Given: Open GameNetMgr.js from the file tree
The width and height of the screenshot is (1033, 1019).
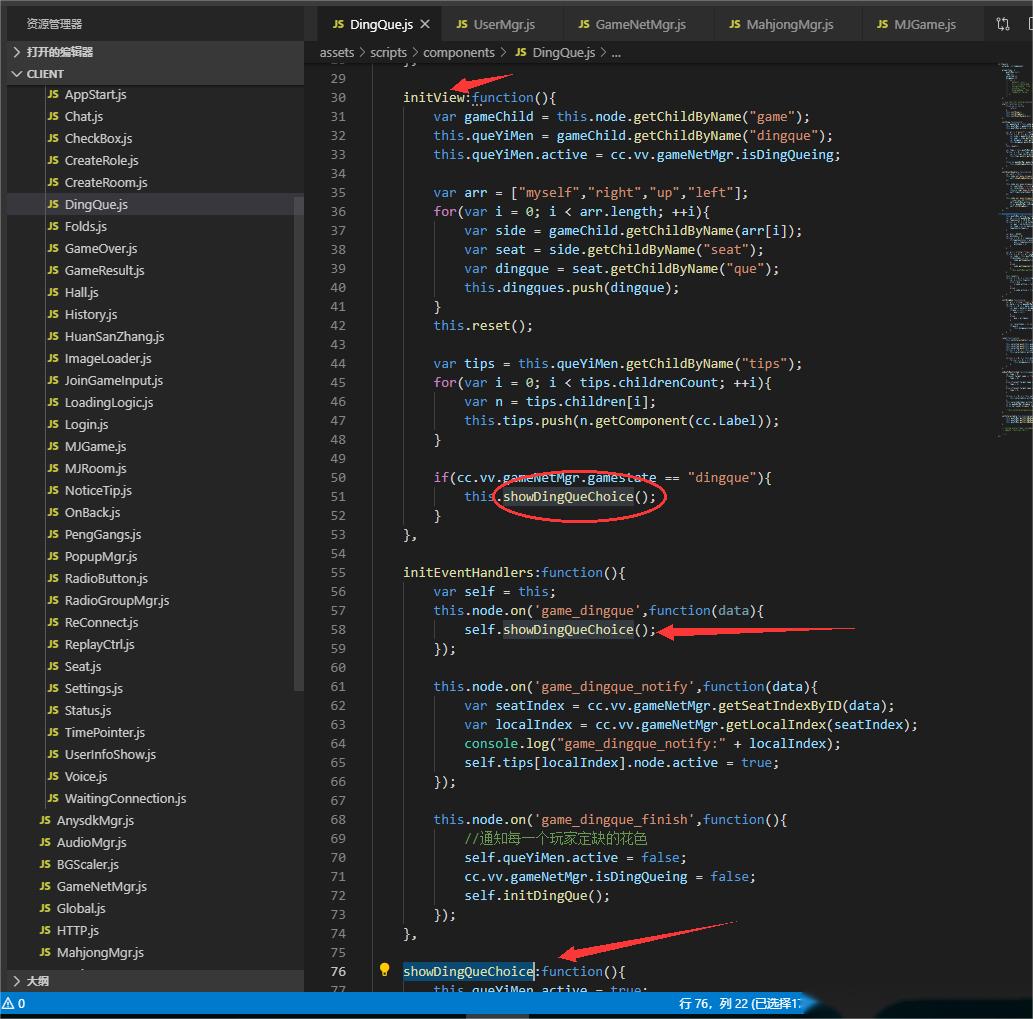Looking at the screenshot, I should pyautogui.click(x=101, y=886).
